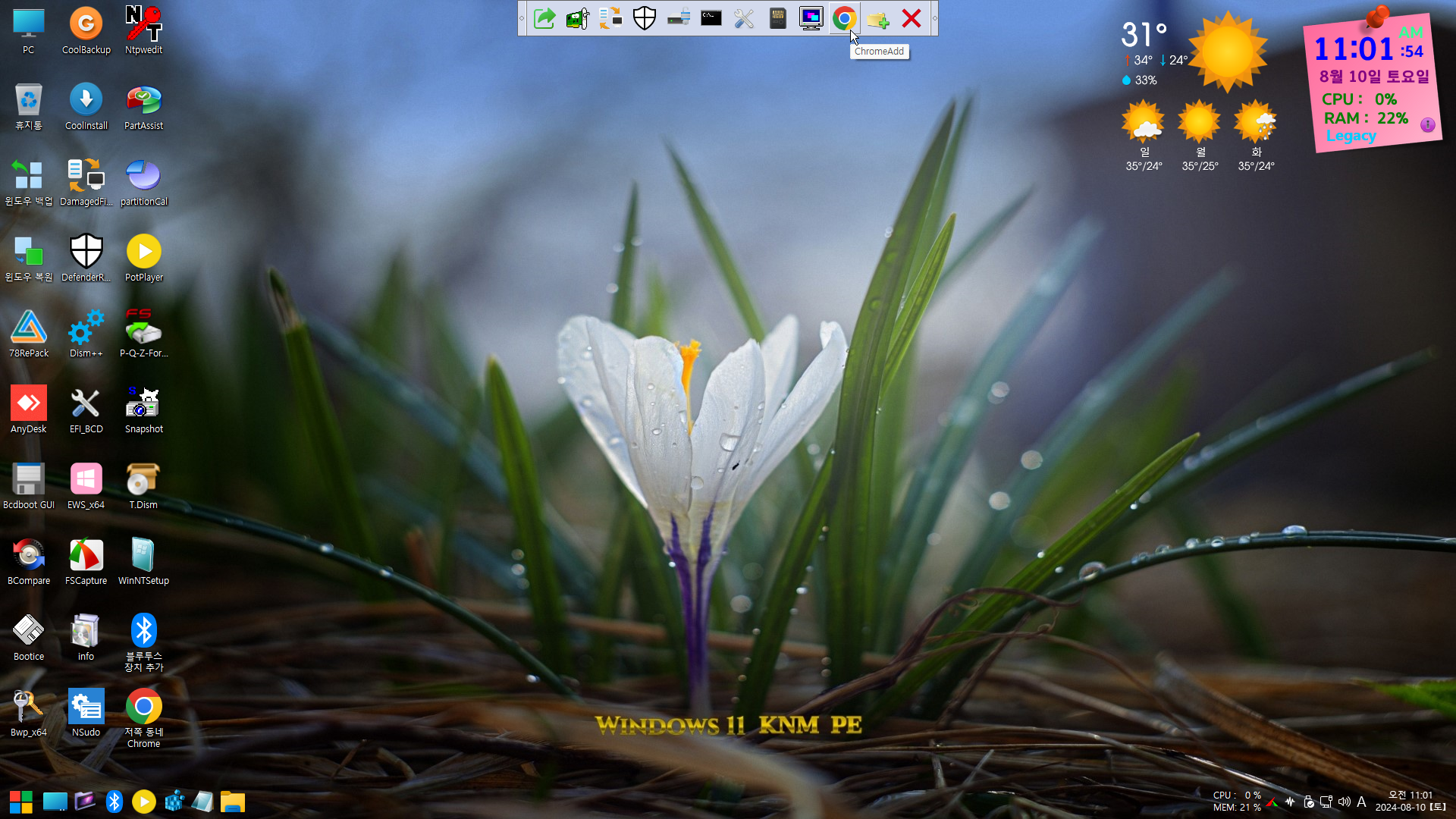The width and height of the screenshot is (1456, 819).
Task: Open DefenderR shield icon on desktop
Action: [x=86, y=258]
